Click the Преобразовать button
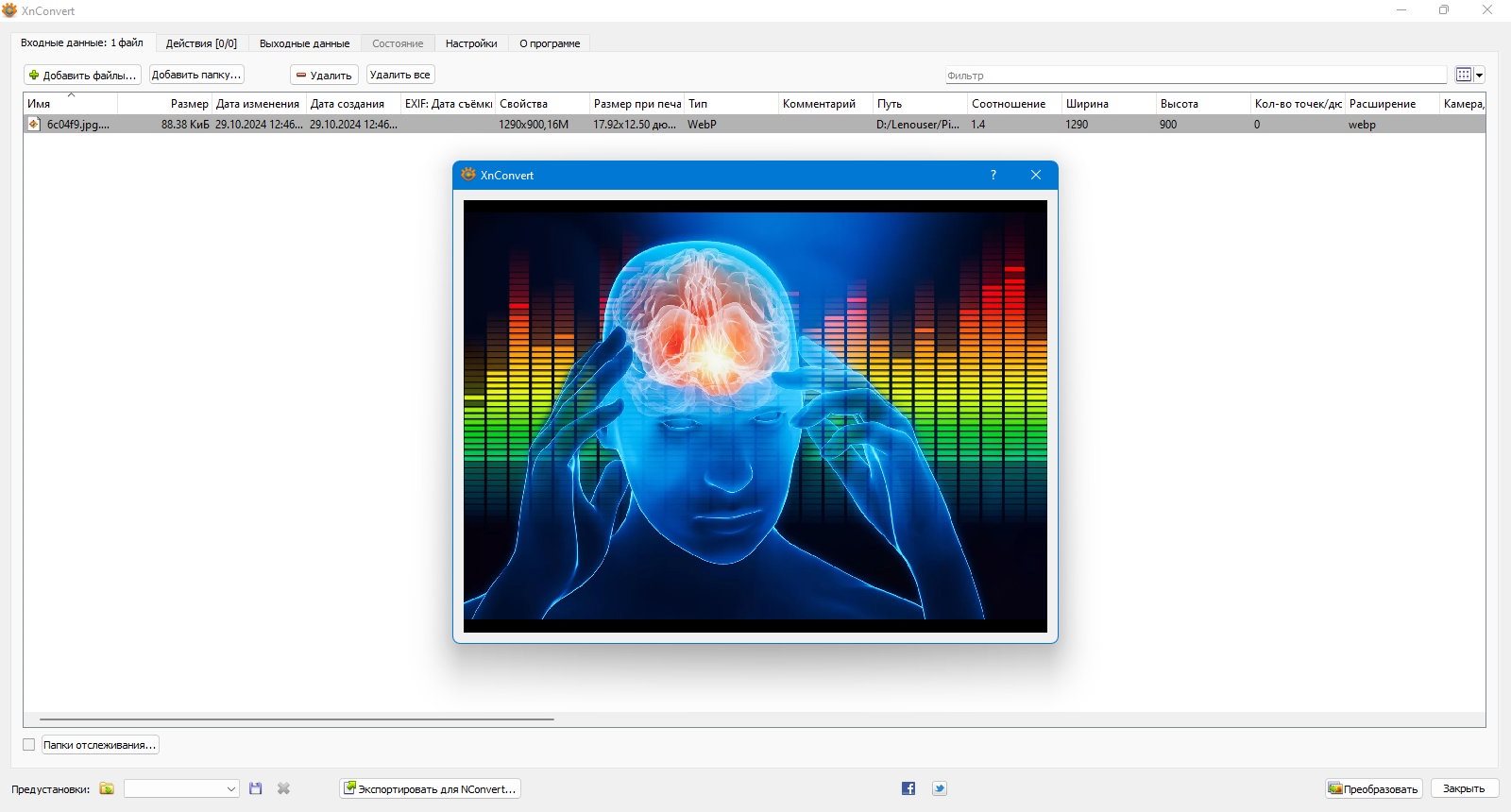This screenshot has height=812, width=1511. tap(1373, 788)
